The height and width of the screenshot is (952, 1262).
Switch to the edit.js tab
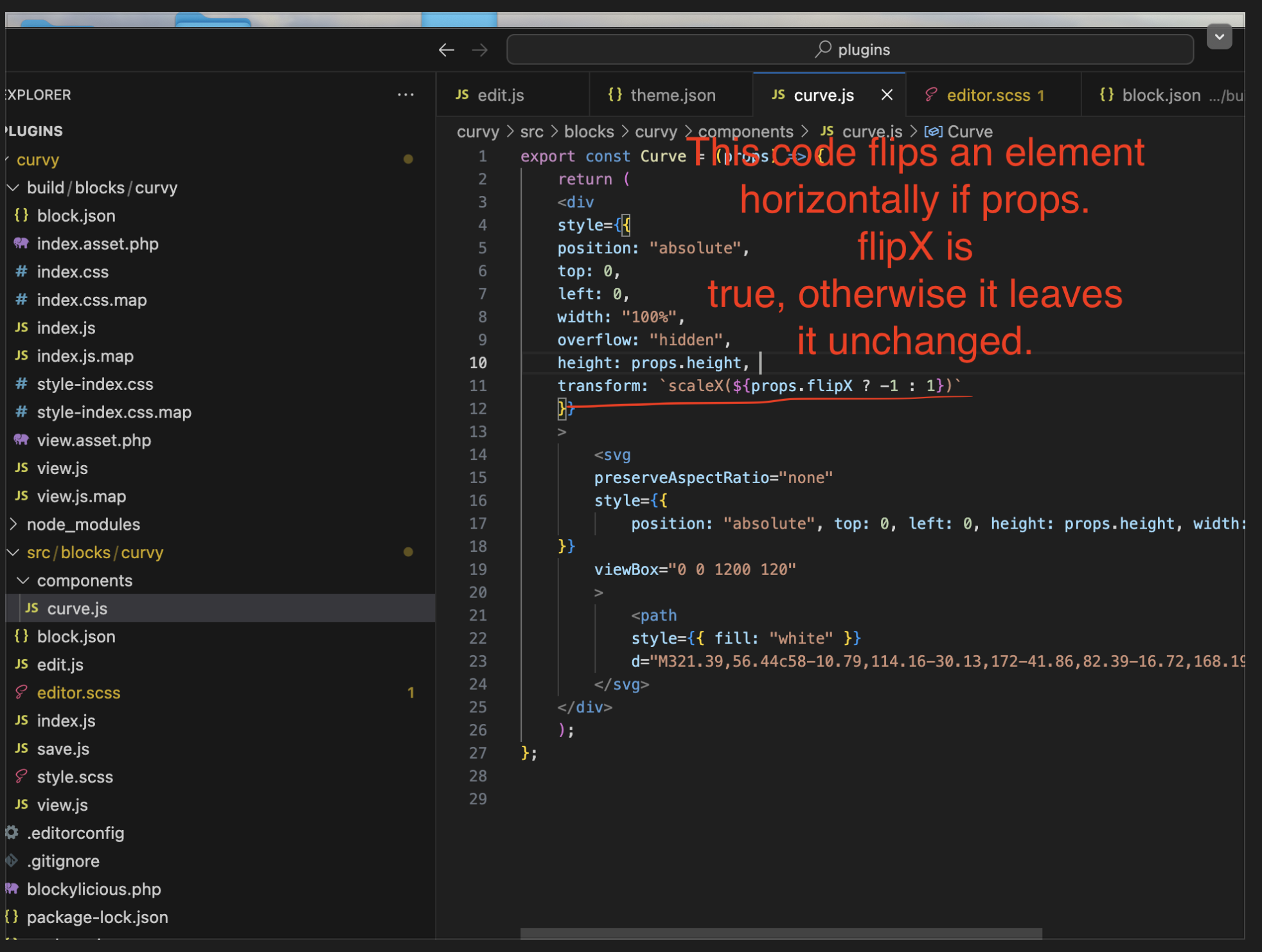coord(513,95)
